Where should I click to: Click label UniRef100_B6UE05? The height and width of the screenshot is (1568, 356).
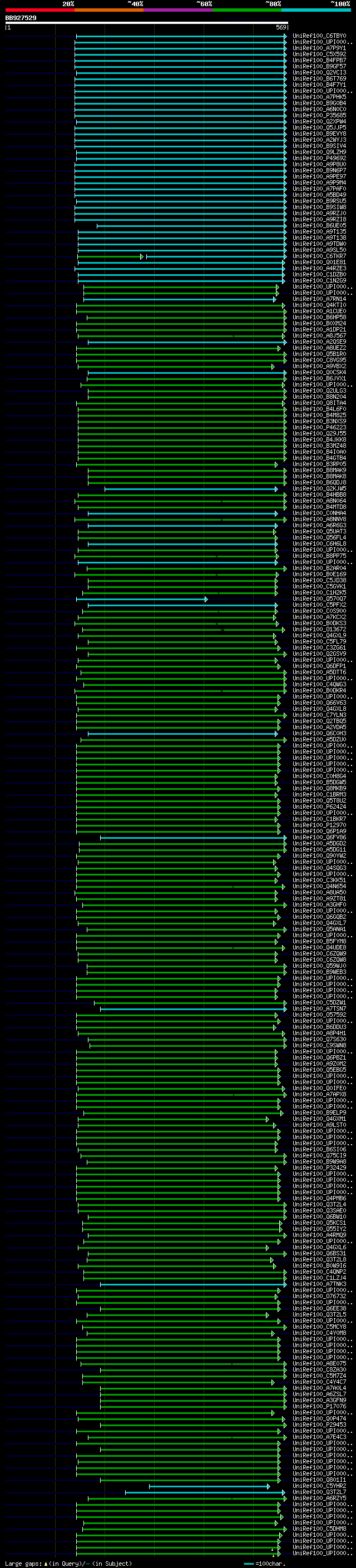[319, 226]
